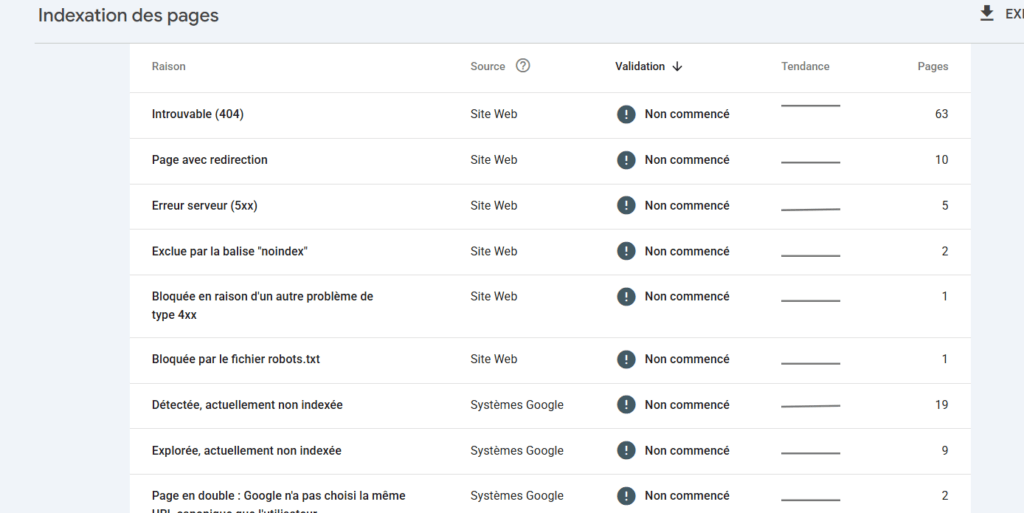This screenshot has width=1024, height=513.
Task: Click trend line for noindex row
Action: point(810,256)
